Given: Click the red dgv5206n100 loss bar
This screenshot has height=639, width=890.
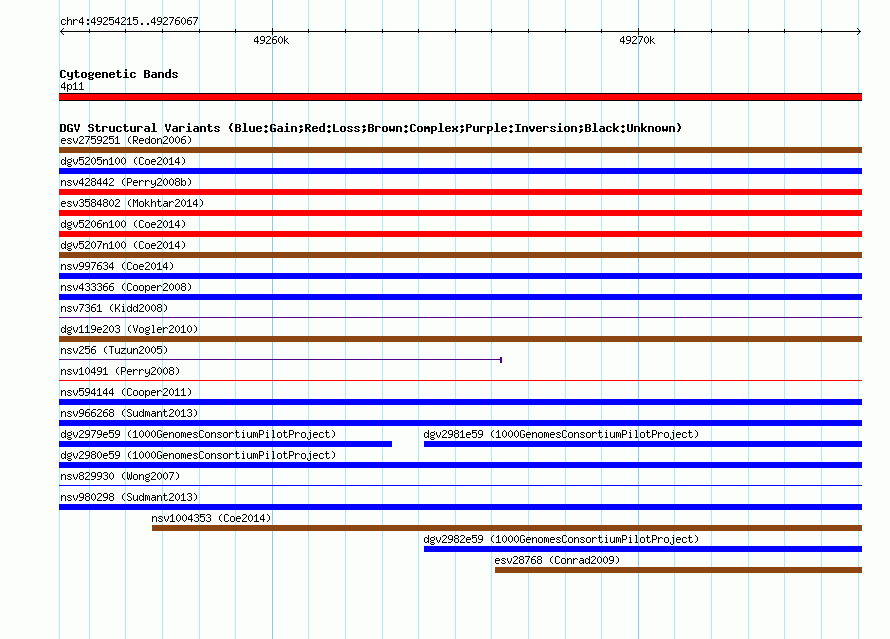Looking at the screenshot, I should click(460, 234).
